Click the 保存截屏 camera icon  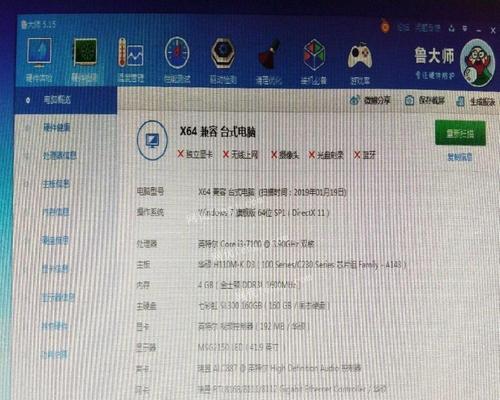click(x=409, y=100)
